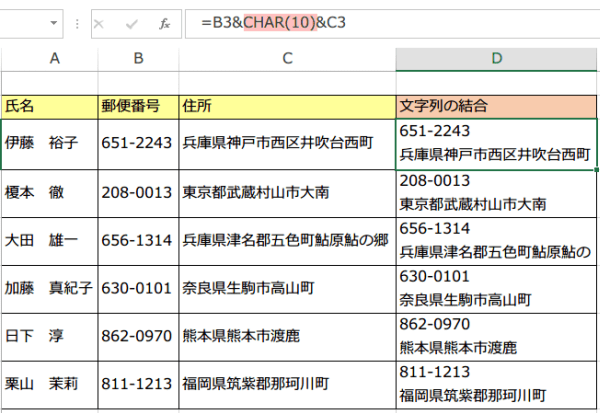The image size is (600, 413).
Task: Select the cell 栗山 茉莉
Action: [x=50, y=385]
